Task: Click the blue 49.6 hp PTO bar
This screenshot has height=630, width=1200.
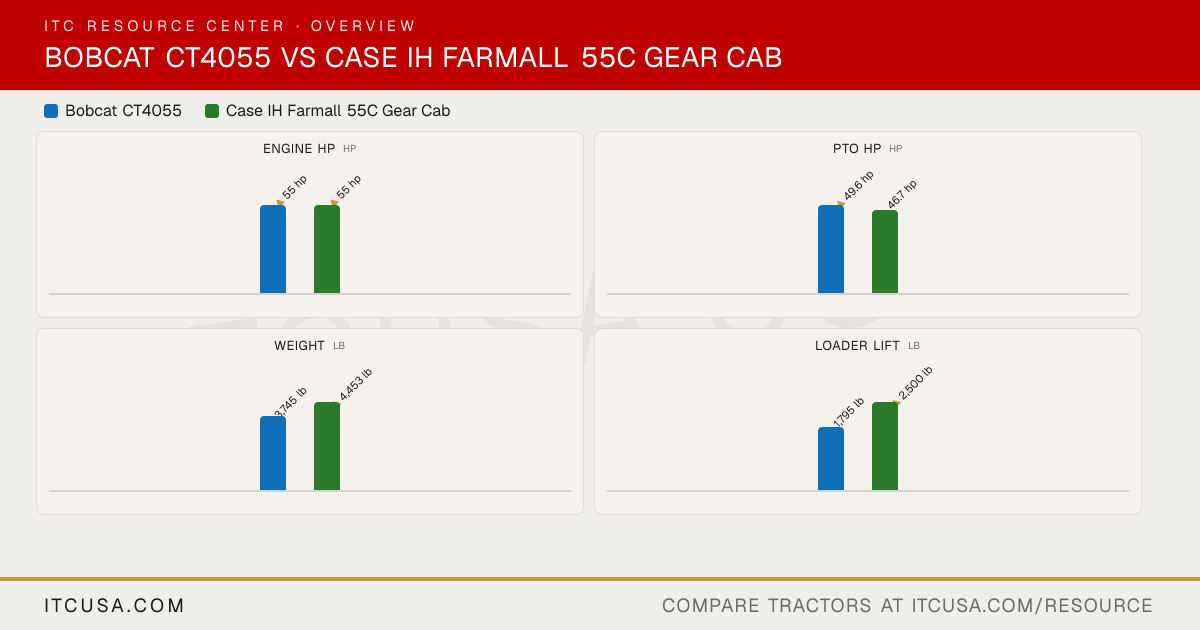Action: [x=831, y=249]
